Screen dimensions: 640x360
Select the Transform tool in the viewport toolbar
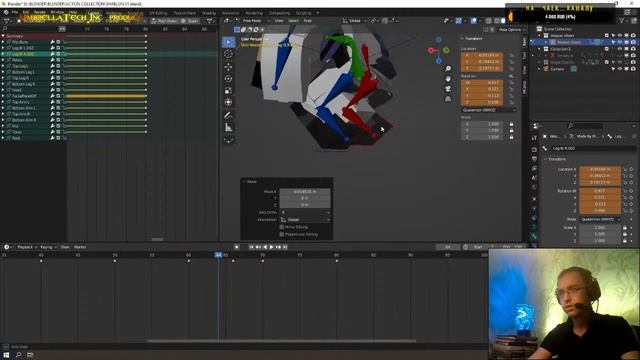(229, 102)
